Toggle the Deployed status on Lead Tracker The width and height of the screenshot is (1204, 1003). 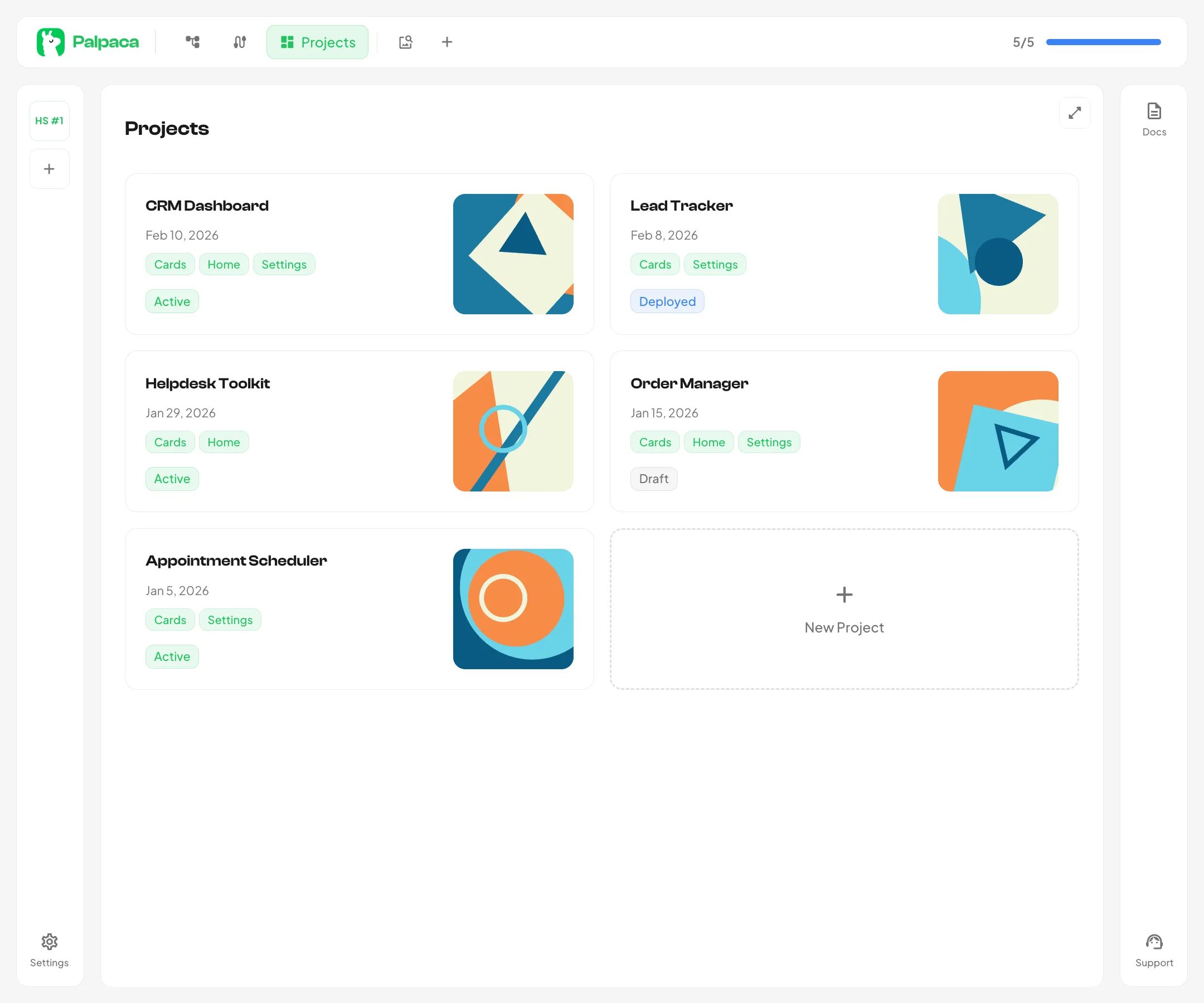tap(667, 301)
